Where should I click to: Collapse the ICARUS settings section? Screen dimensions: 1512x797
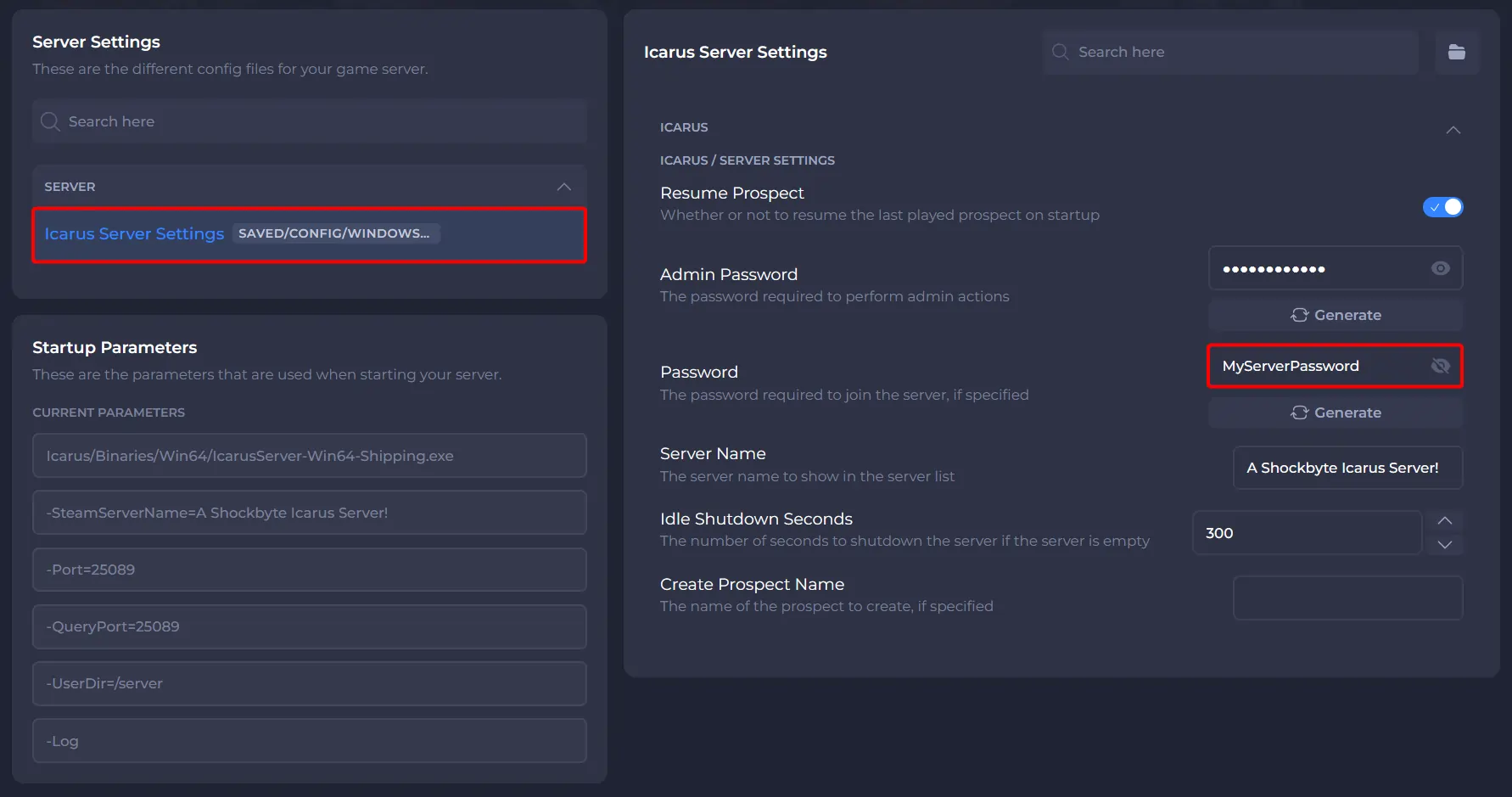tap(1453, 130)
